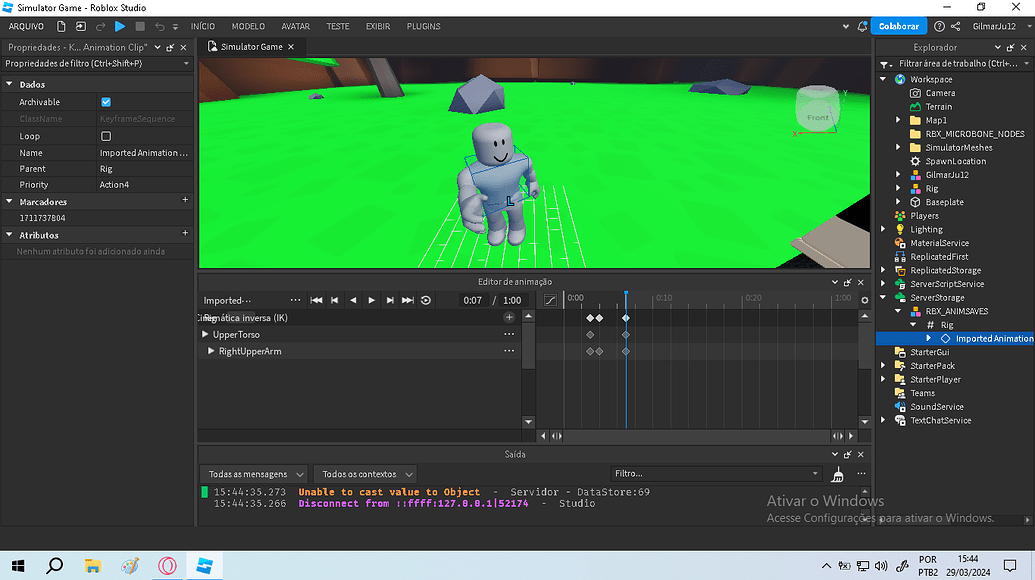Expand the Workspace node in the Explorer
Screen dimensions: 1035x580
(884, 78)
